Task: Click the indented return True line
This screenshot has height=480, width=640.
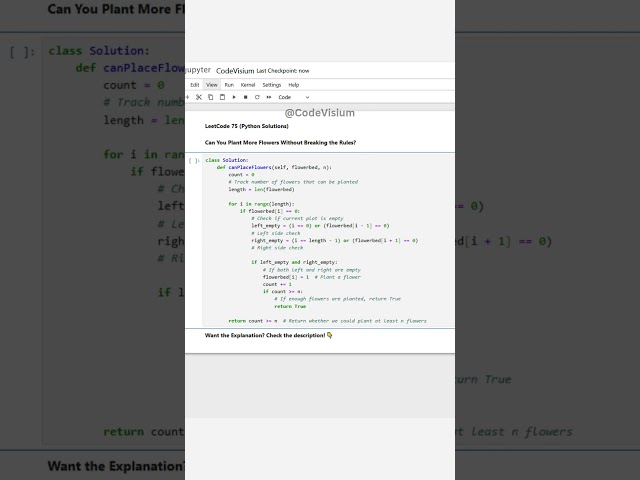Action: [x=290, y=306]
